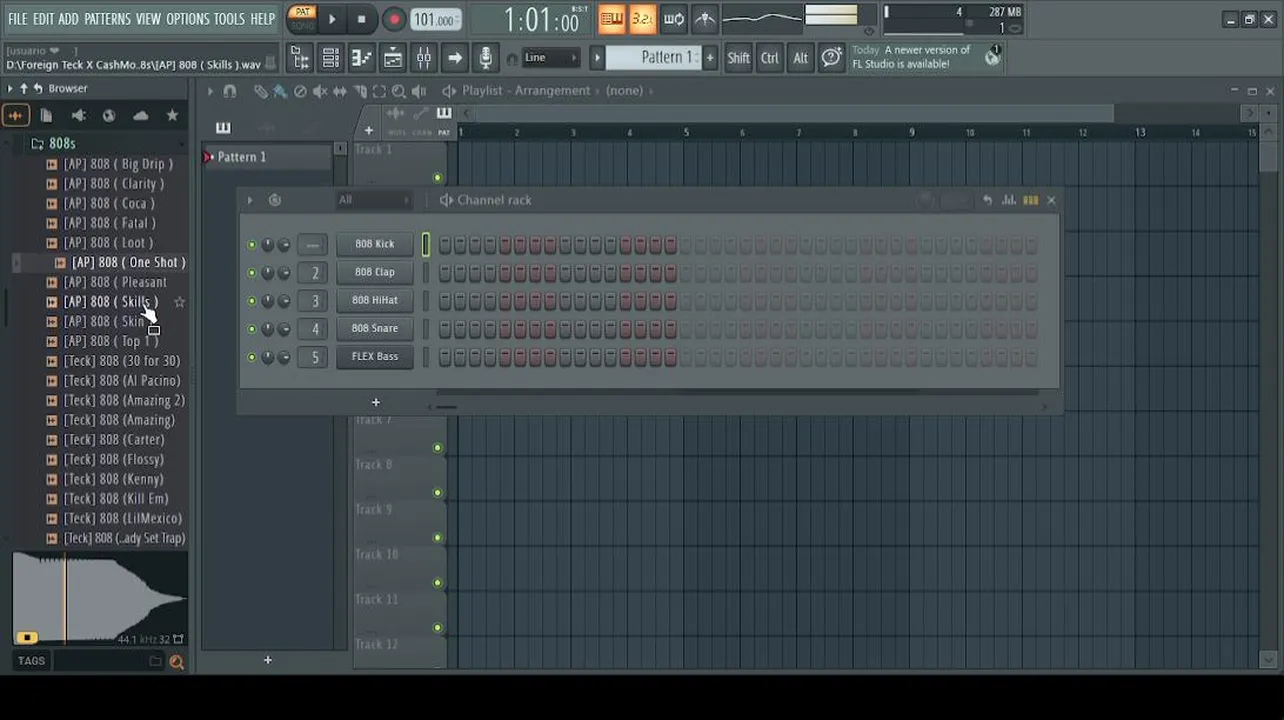Mute the 808 Kick channel green LED
The image size is (1284, 720).
[251, 245]
